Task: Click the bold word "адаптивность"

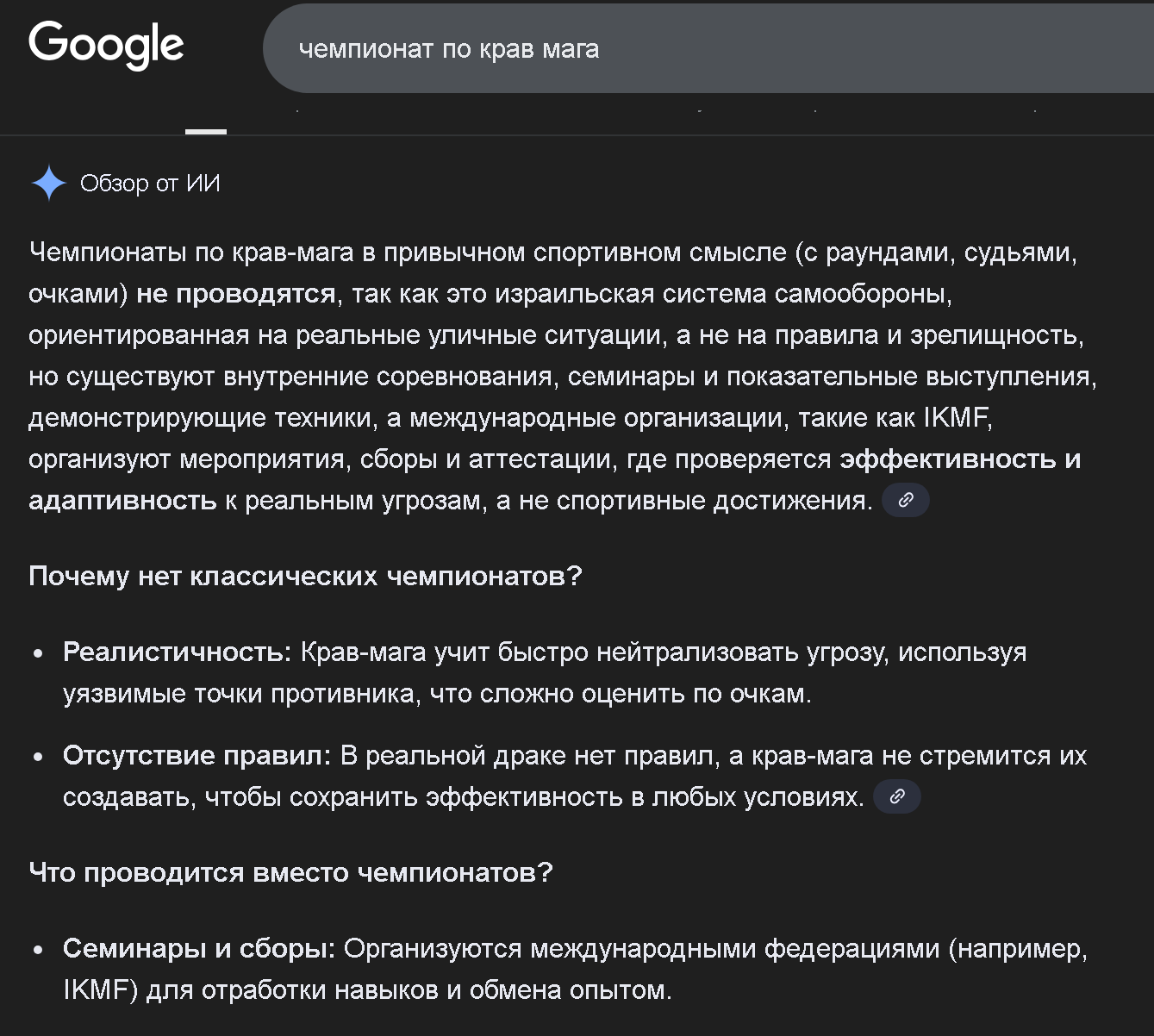Action: point(122,501)
